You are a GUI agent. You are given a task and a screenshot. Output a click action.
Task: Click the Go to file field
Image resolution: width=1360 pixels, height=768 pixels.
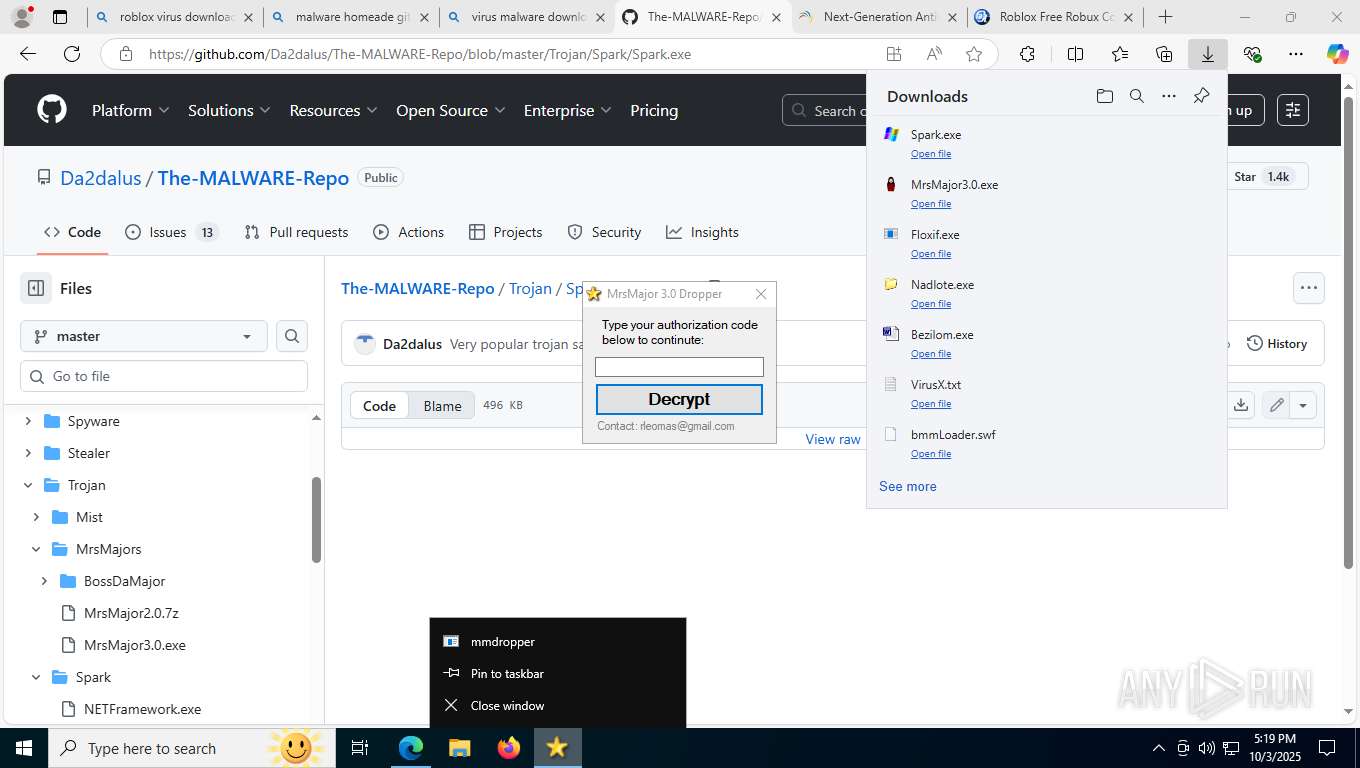coord(164,376)
